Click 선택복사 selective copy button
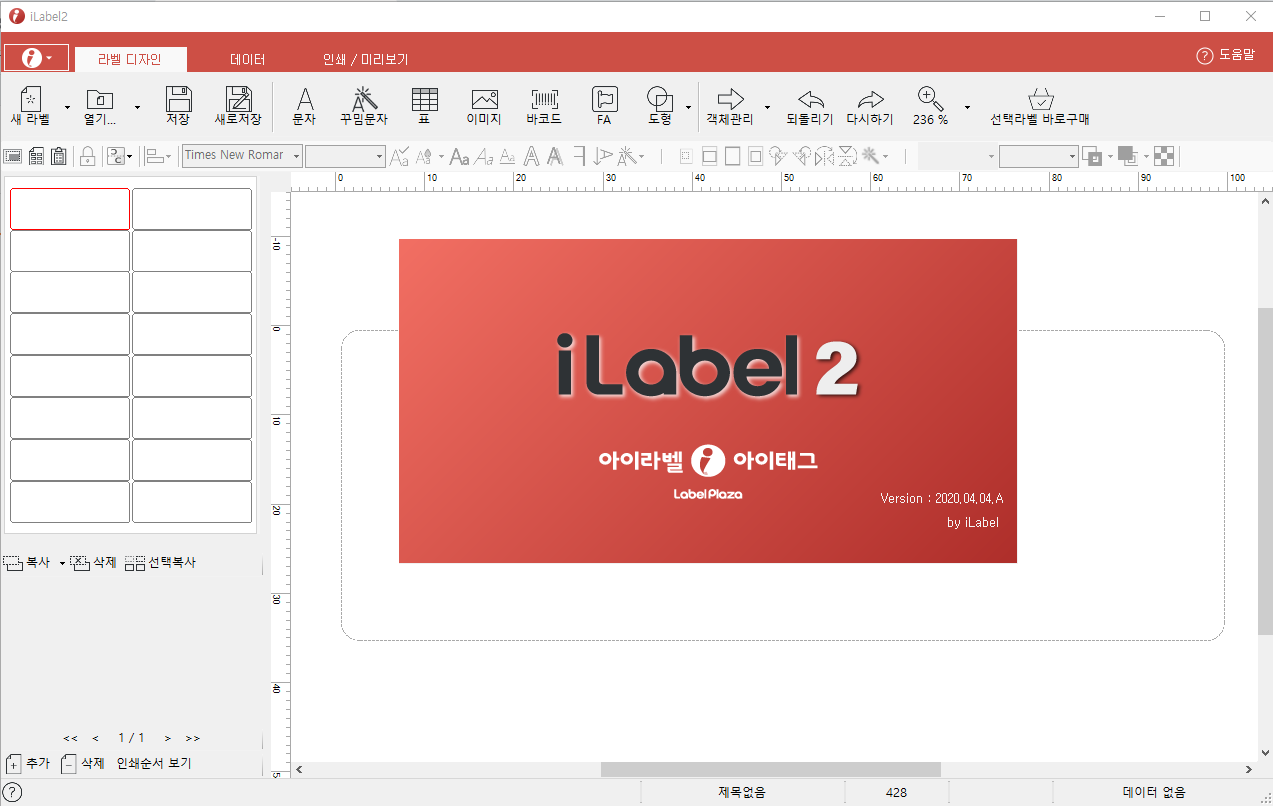The height and width of the screenshot is (806, 1273). (x=160, y=563)
